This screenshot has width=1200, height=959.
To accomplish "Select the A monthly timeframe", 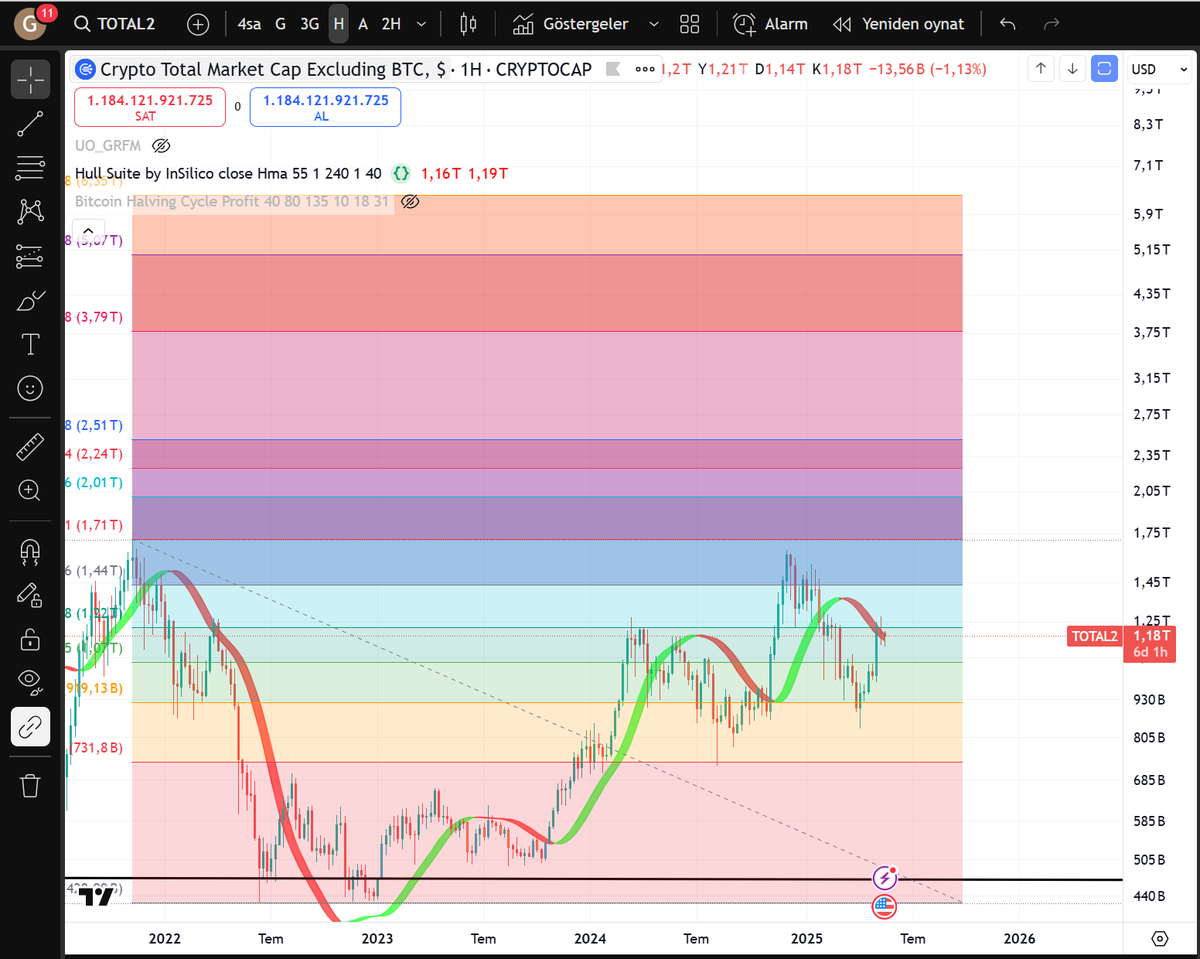I will (x=363, y=24).
